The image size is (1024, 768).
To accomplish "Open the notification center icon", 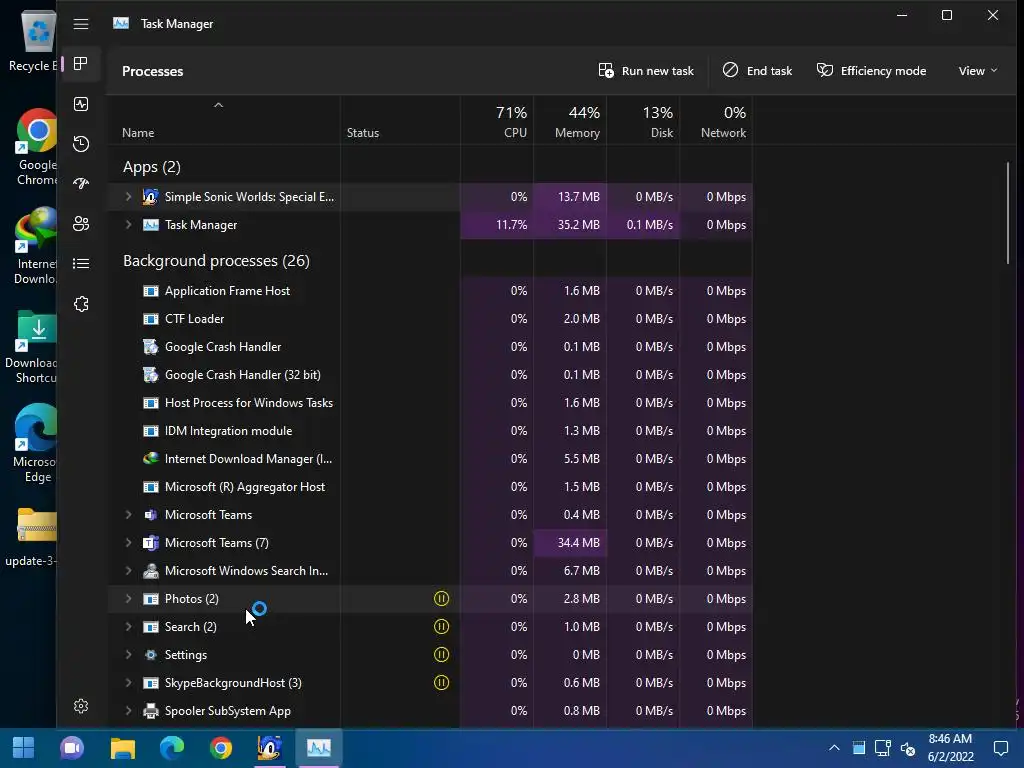I will pyautogui.click(x=1000, y=748).
